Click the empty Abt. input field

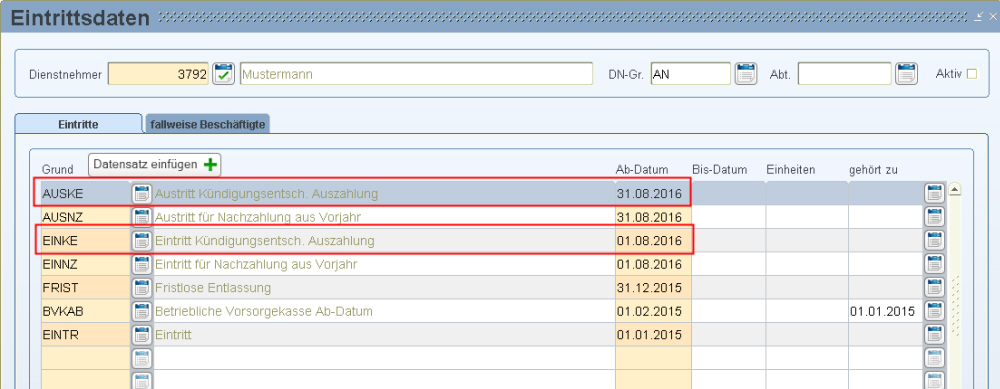click(844, 74)
